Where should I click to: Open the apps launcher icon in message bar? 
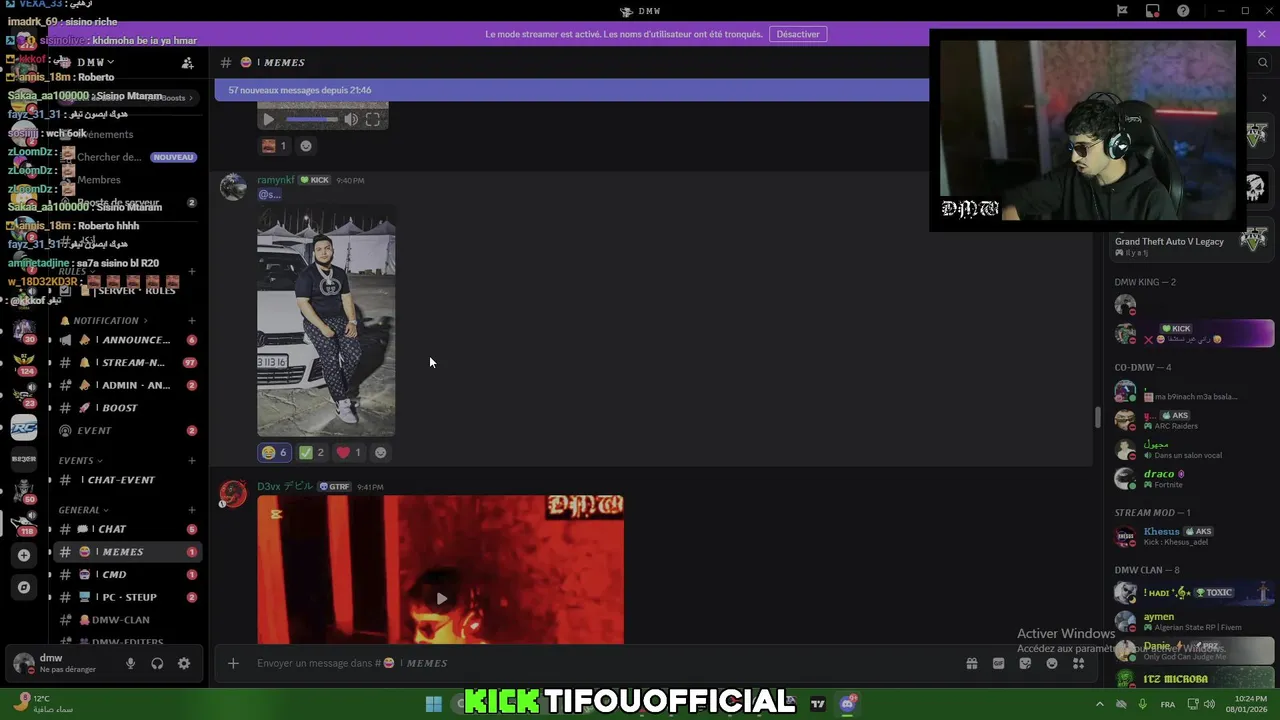coord(1078,663)
